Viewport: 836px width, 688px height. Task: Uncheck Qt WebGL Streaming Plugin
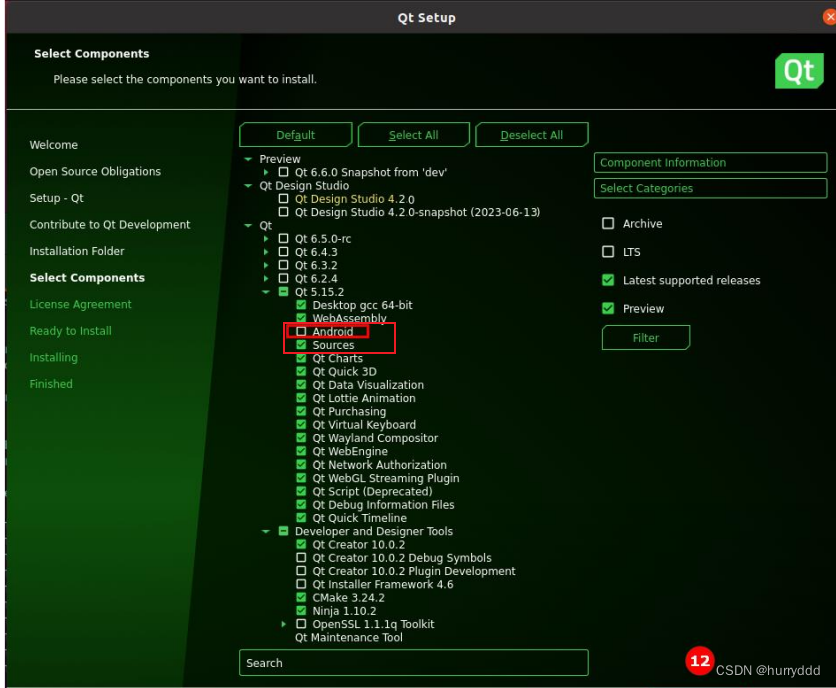click(301, 478)
